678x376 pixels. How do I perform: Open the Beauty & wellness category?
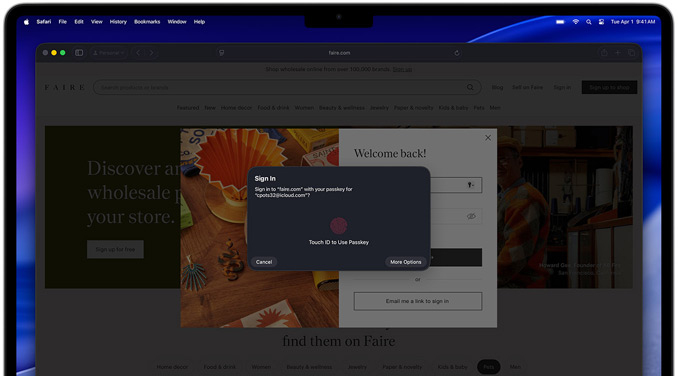pos(342,108)
